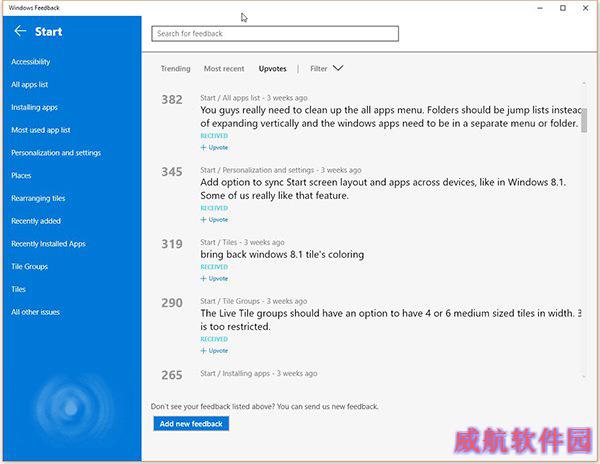The image size is (600, 464).
Task: Open the Most used app list category
Action: click(41, 130)
